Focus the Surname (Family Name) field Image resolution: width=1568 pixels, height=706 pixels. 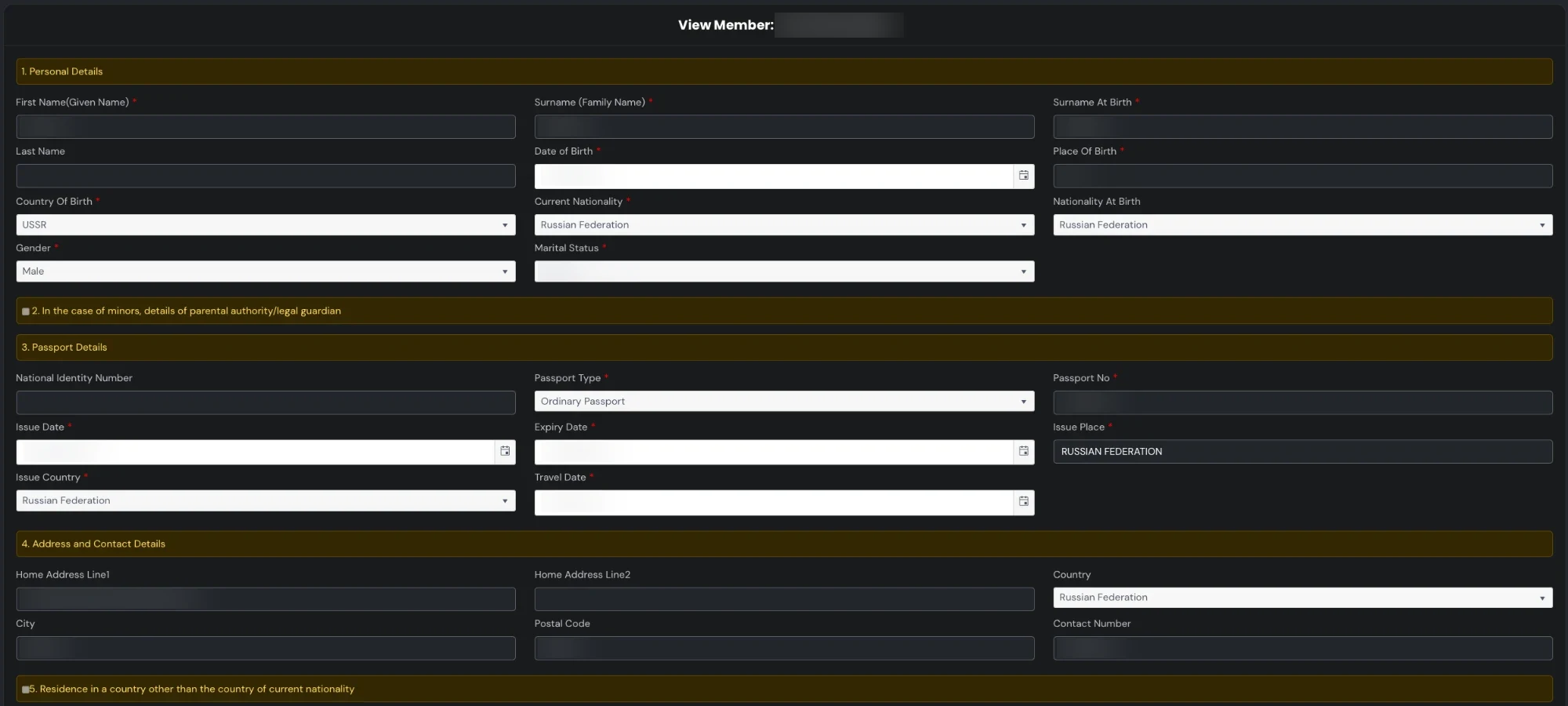click(x=784, y=127)
